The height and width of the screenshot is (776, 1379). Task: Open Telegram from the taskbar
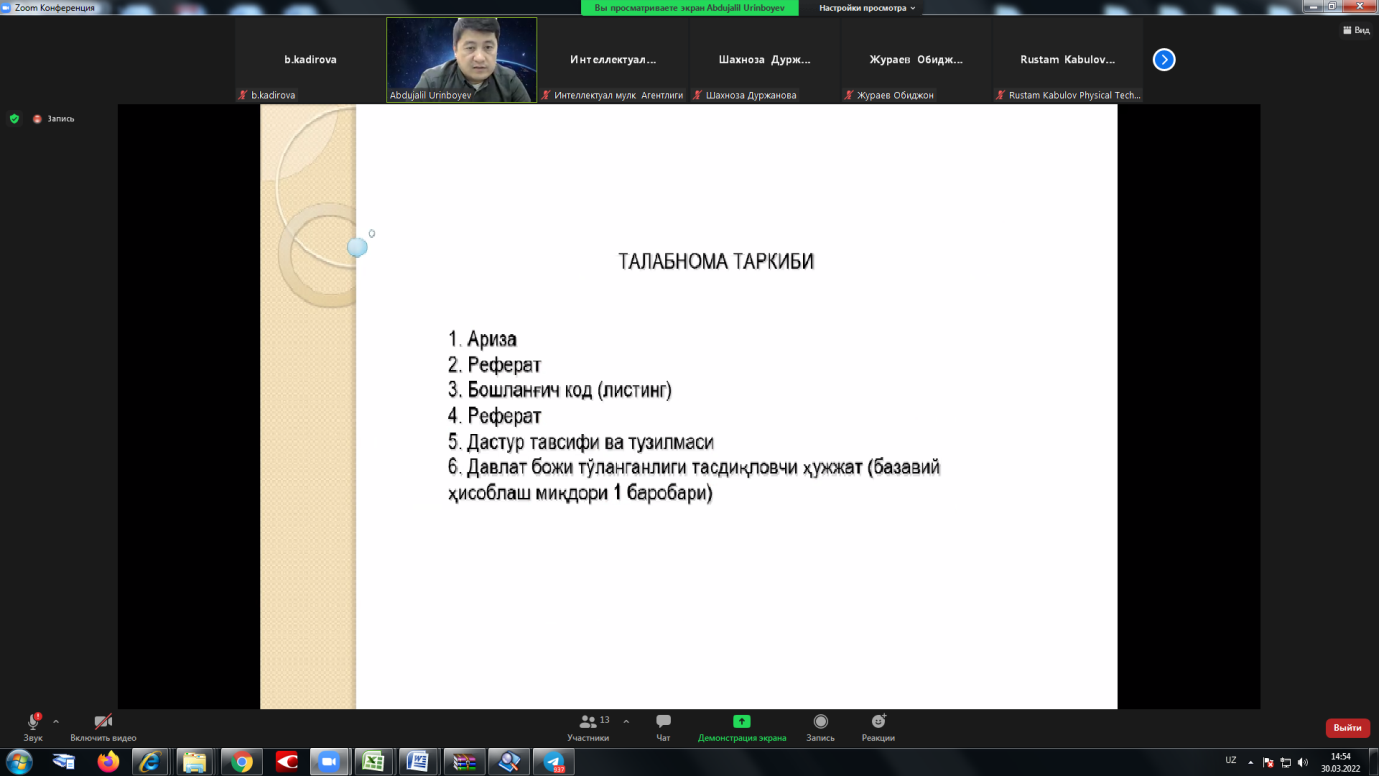coord(552,762)
